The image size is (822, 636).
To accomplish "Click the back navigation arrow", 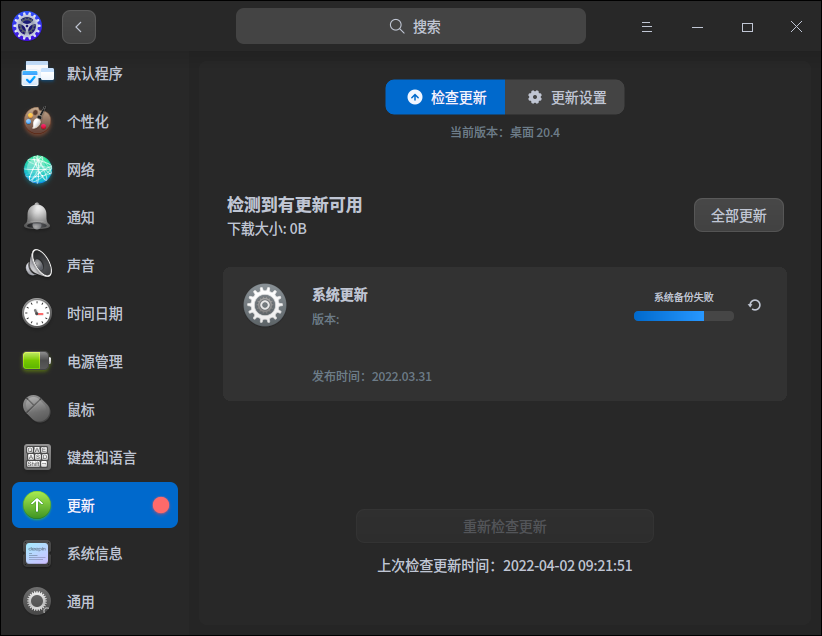I will pyautogui.click(x=79, y=27).
